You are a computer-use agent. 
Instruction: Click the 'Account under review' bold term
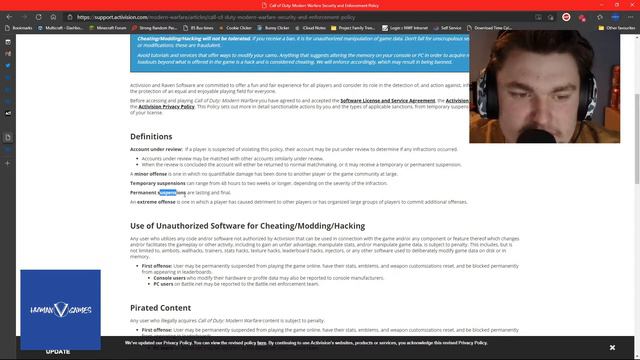pyautogui.click(x=156, y=149)
